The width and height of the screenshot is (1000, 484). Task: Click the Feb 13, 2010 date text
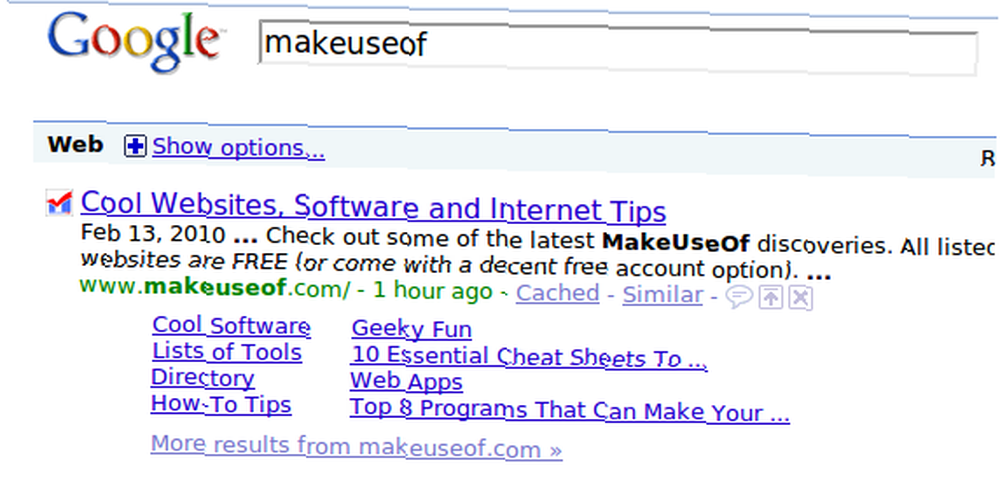153,235
